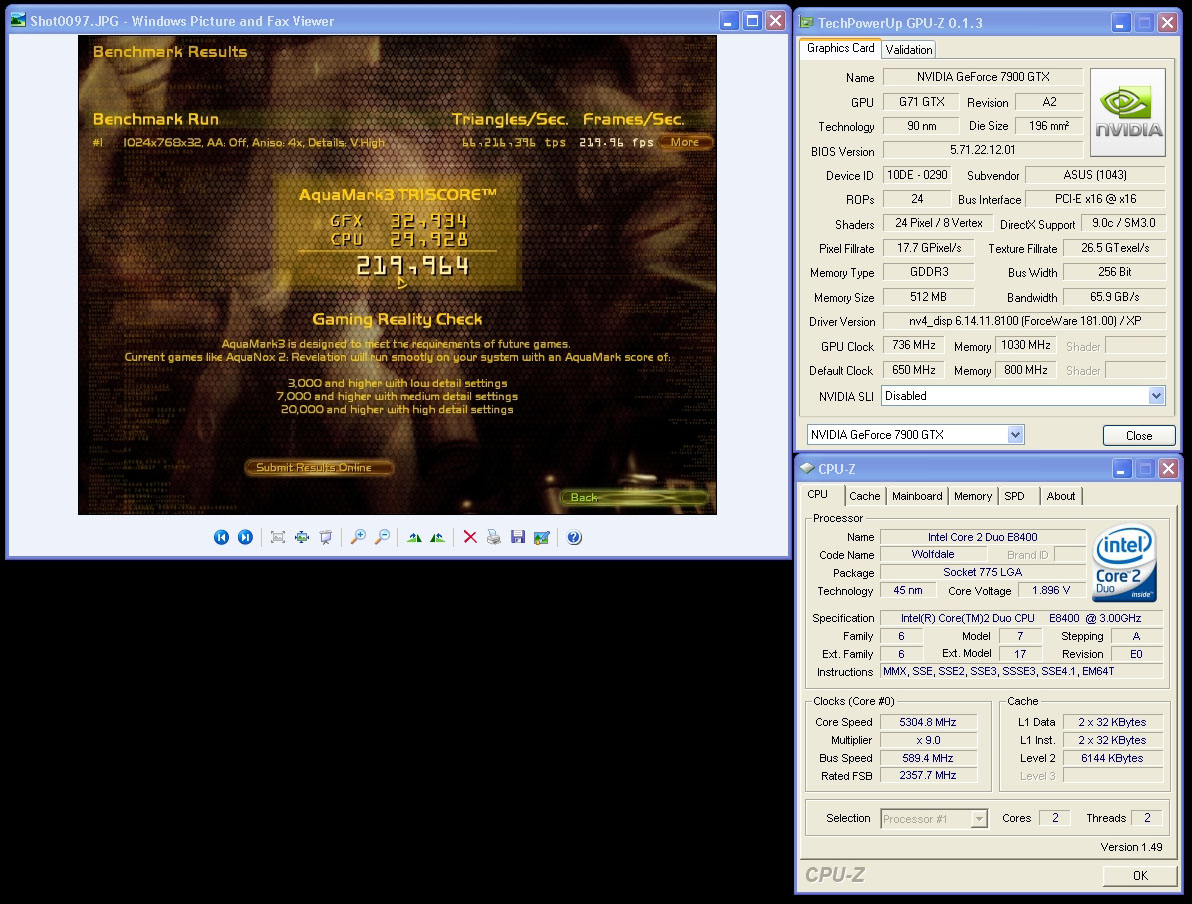
Task: Click the NVIDIA logo in GPU-Z
Action: [x=1128, y=113]
